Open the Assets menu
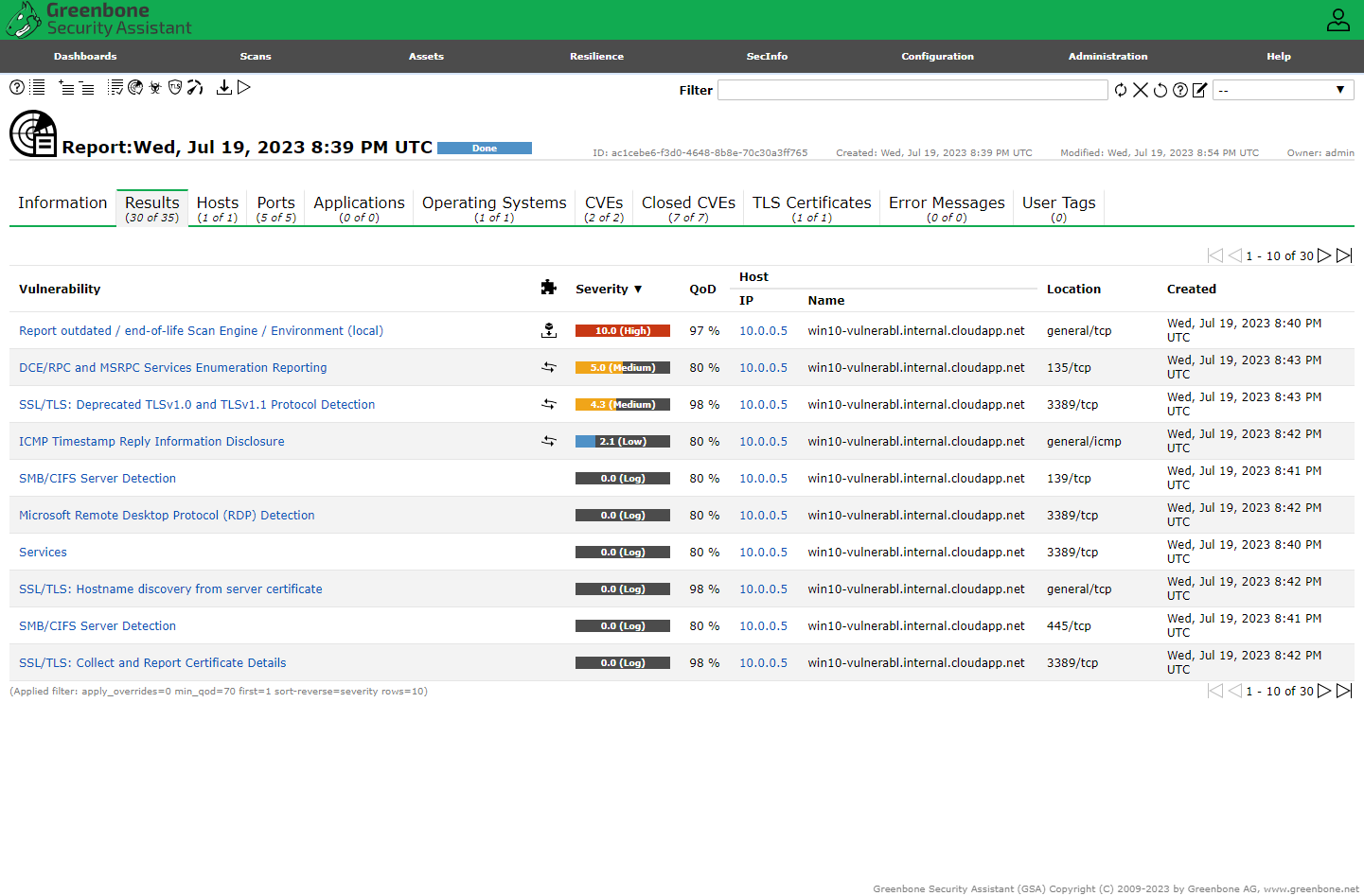 [x=426, y=56]
